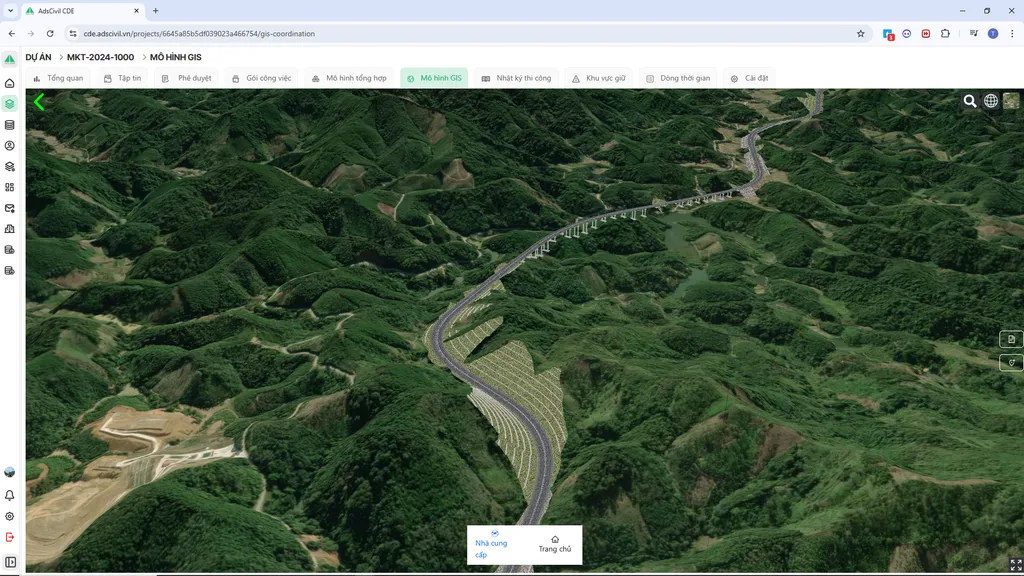Select the Mô hình tổng hợp tab

pos(349,78)
